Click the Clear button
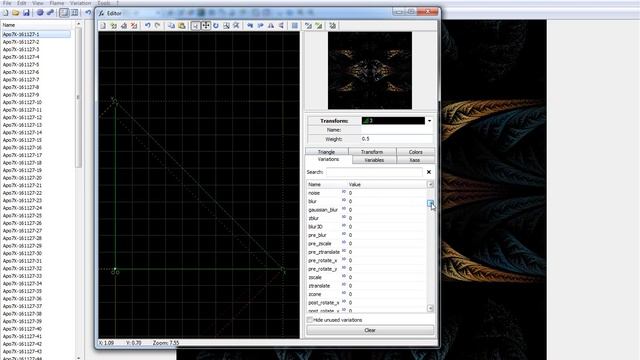Viewport: 640px width, 360px height. (370, 330)
